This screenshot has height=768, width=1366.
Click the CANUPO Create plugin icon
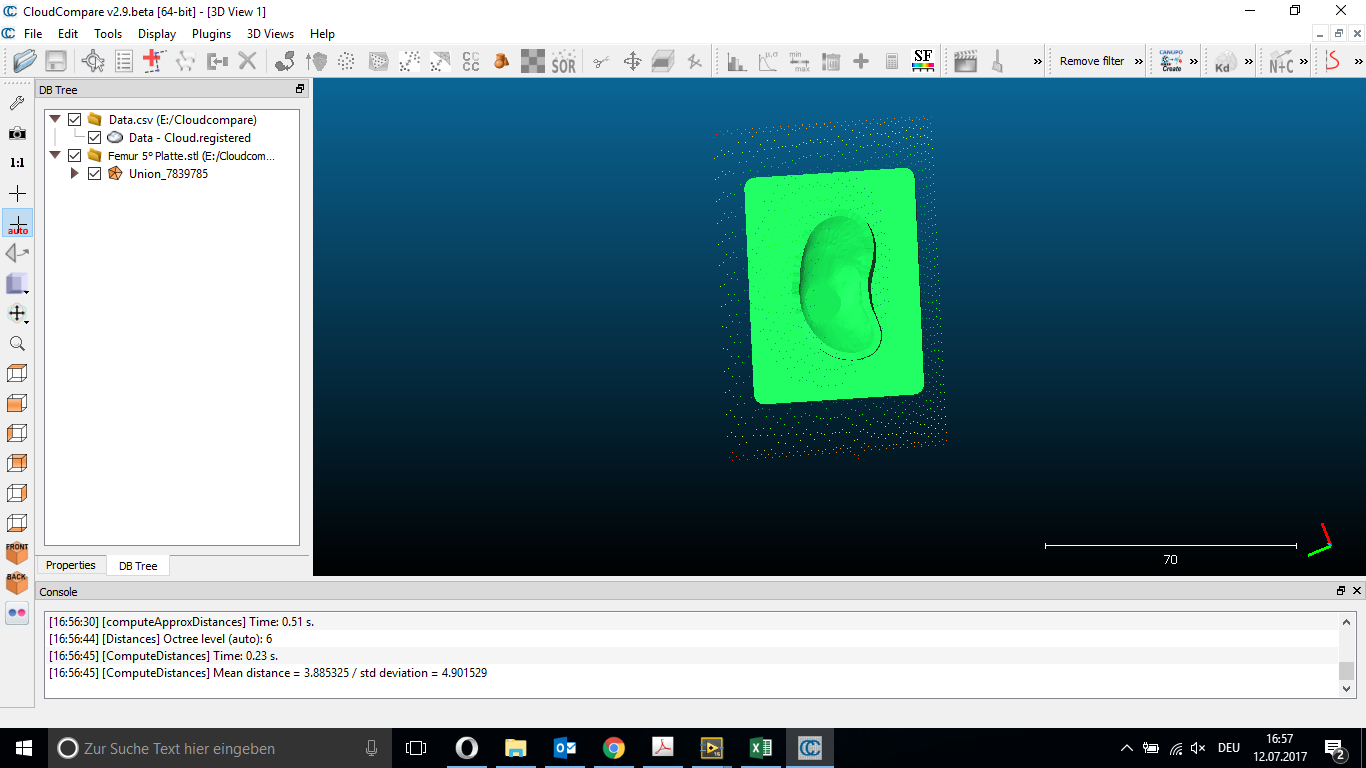click(1171, 61)
